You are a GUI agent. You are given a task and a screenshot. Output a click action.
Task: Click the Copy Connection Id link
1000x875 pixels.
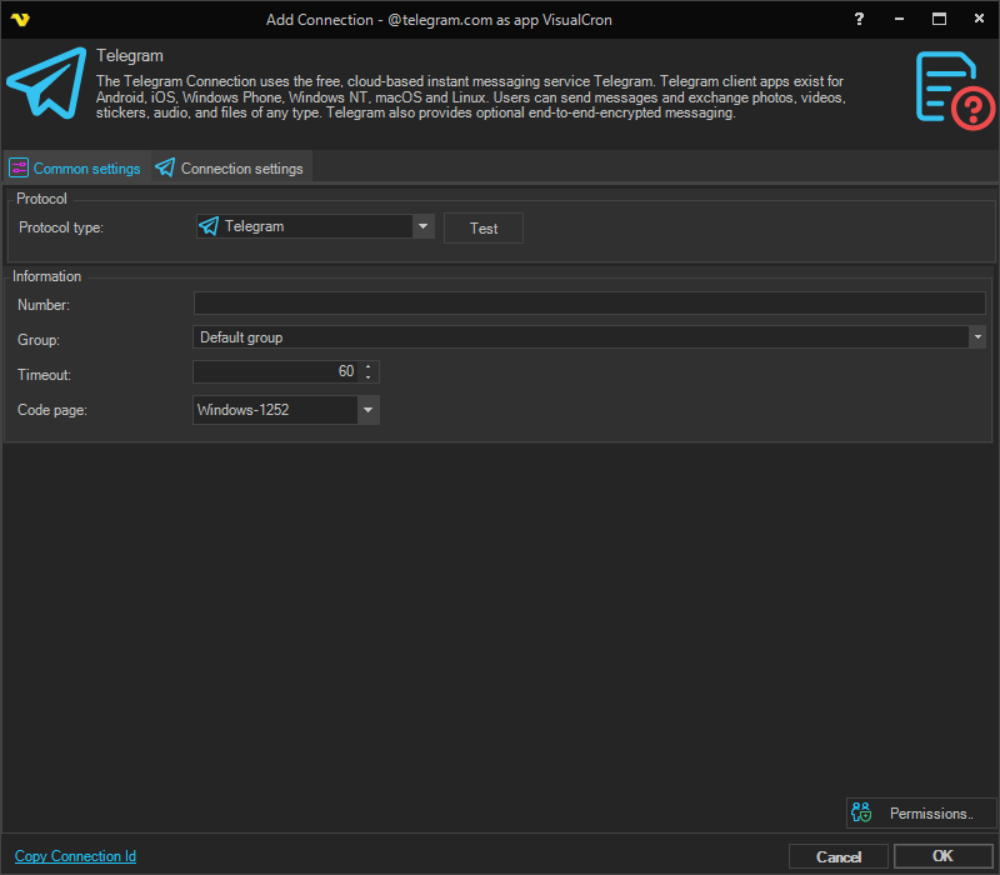tap(75, 856)
